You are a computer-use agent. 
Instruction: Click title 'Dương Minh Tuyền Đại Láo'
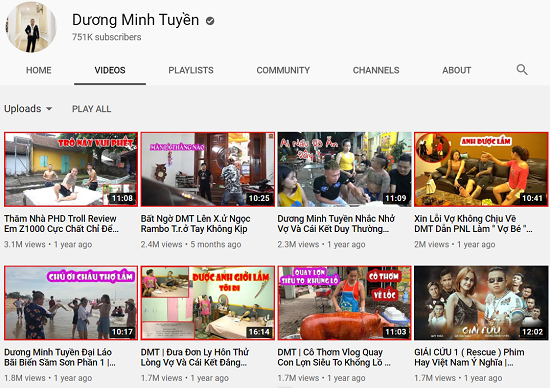60,357
